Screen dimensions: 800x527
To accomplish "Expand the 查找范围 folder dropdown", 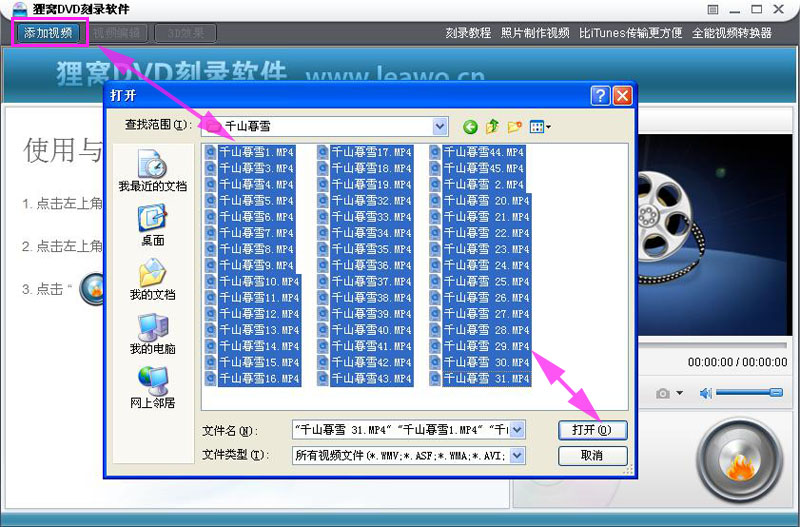I will 440,126.
